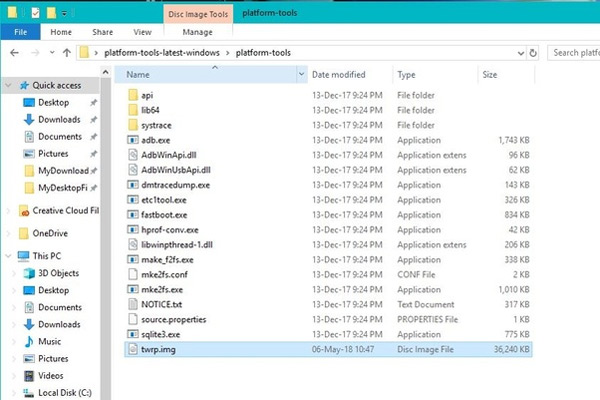Click the mke2fs.exe application icon

[133, 289]
